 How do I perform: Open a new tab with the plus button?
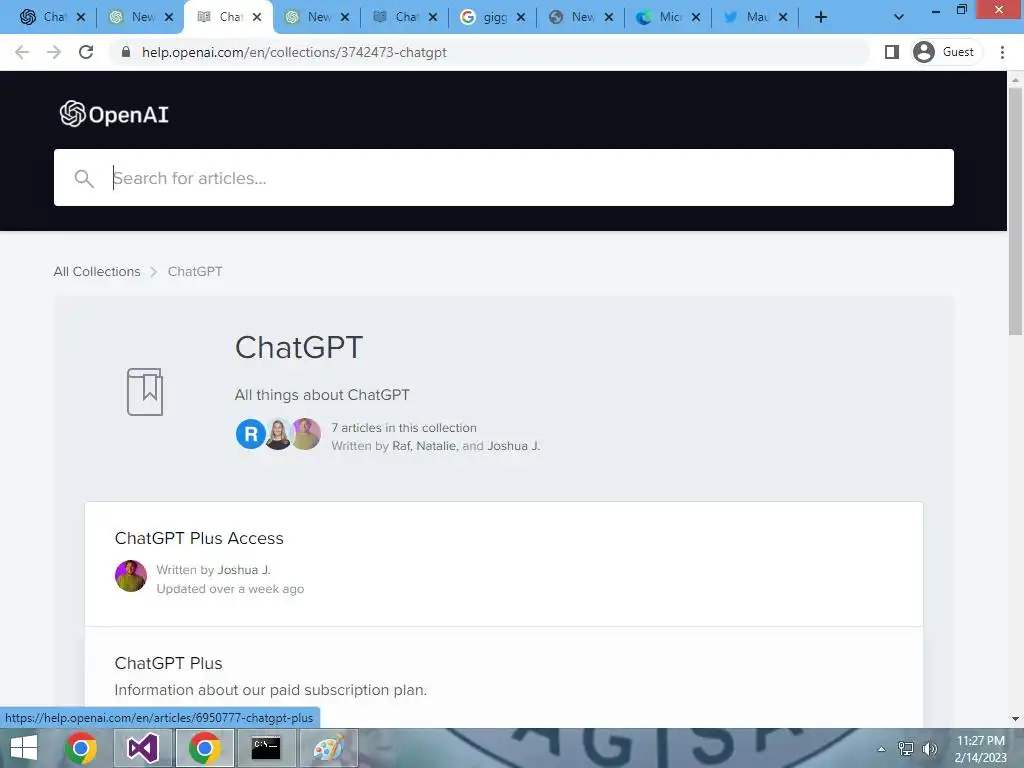(x=821, y=18)
